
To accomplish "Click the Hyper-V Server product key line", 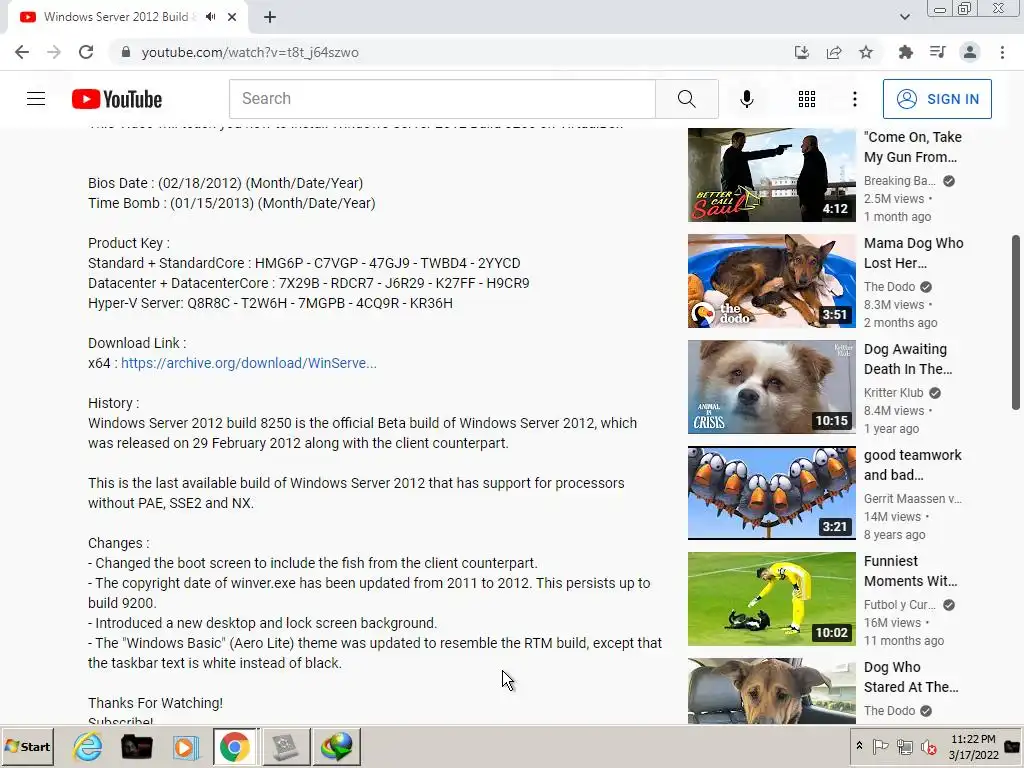I will coord(270,303).
